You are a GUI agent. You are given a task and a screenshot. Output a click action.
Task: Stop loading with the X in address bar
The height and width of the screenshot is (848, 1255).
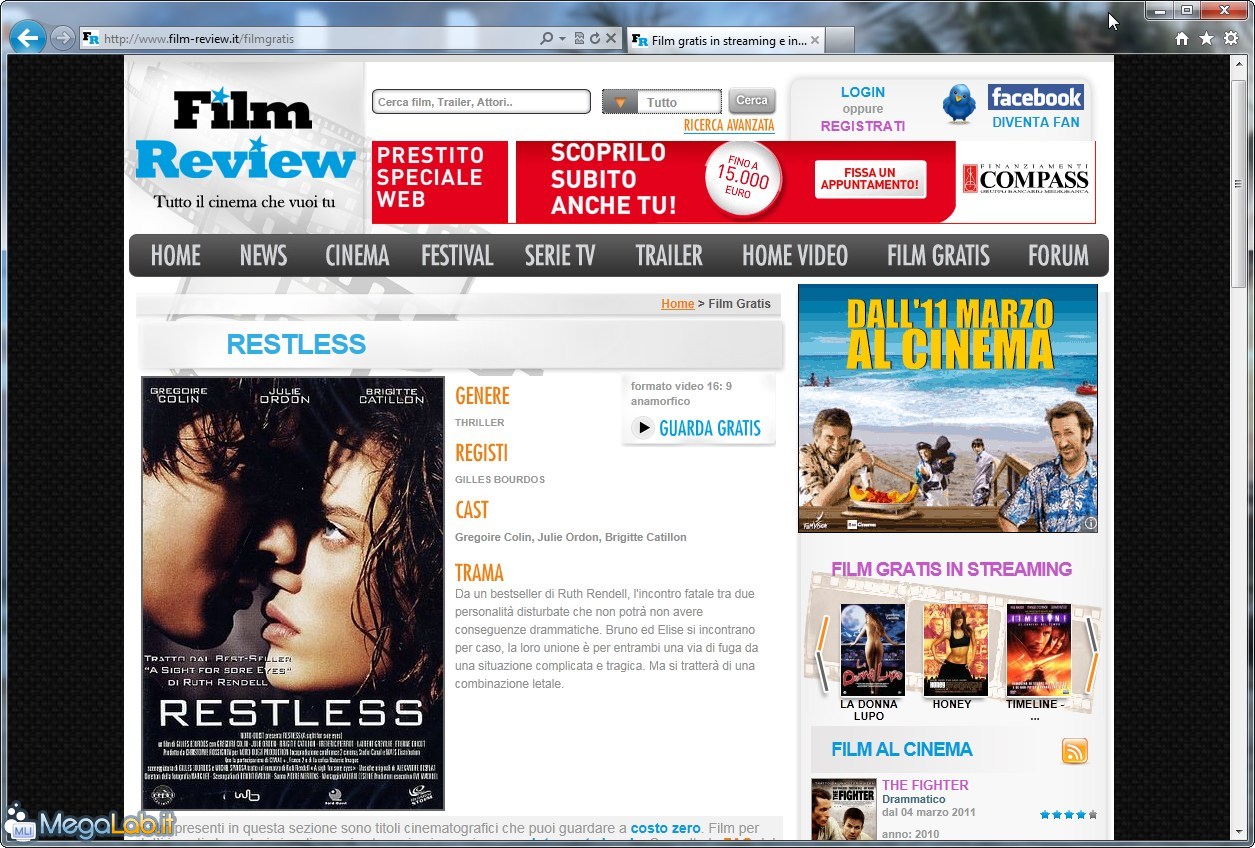pos(611,39)
